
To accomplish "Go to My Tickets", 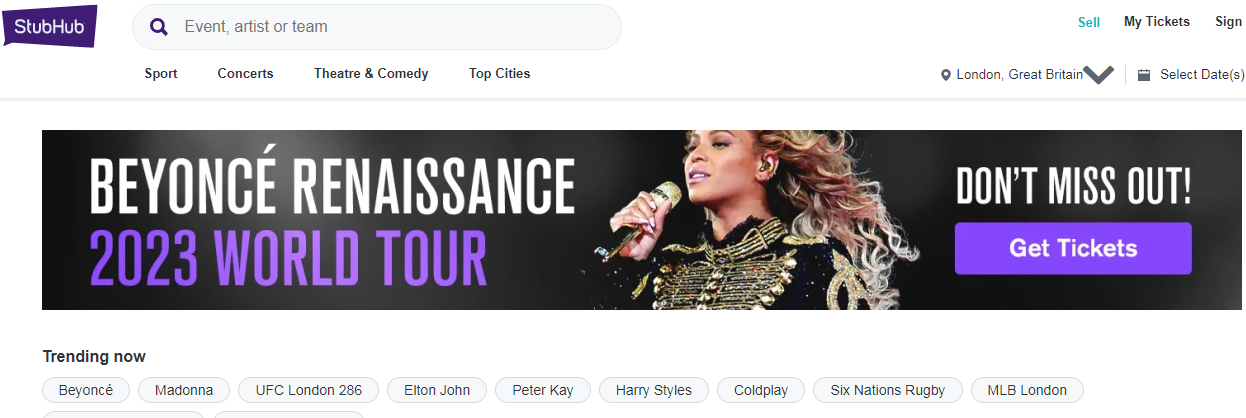I will click(1156, 22).
